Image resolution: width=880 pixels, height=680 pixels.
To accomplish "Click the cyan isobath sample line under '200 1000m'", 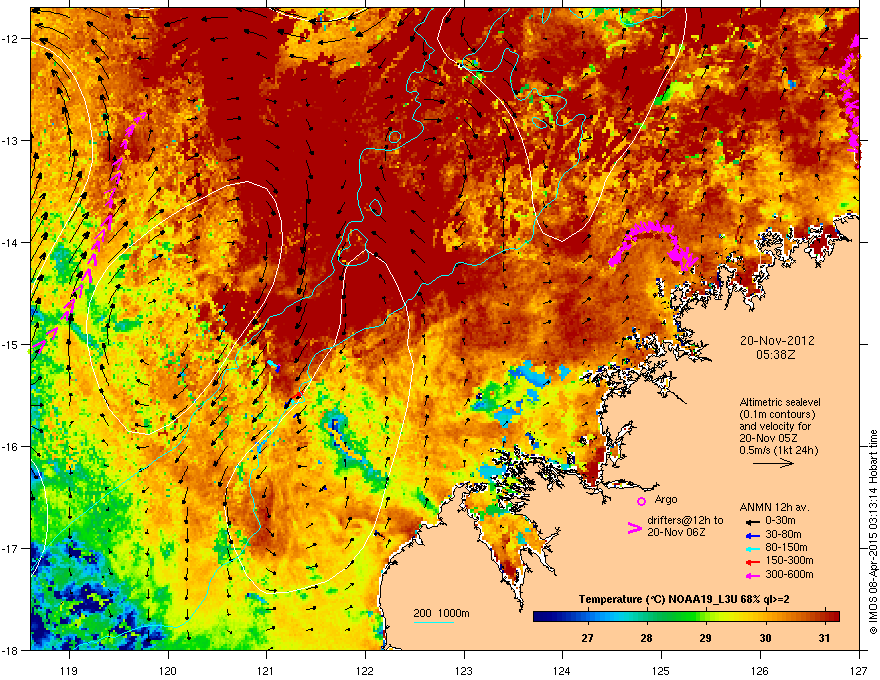I will 433,622.
